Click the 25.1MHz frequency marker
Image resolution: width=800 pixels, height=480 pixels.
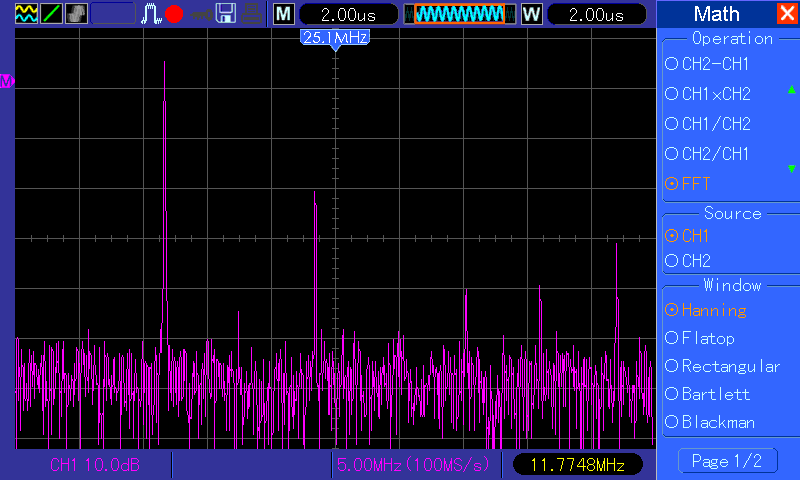(x=335, y=37)
